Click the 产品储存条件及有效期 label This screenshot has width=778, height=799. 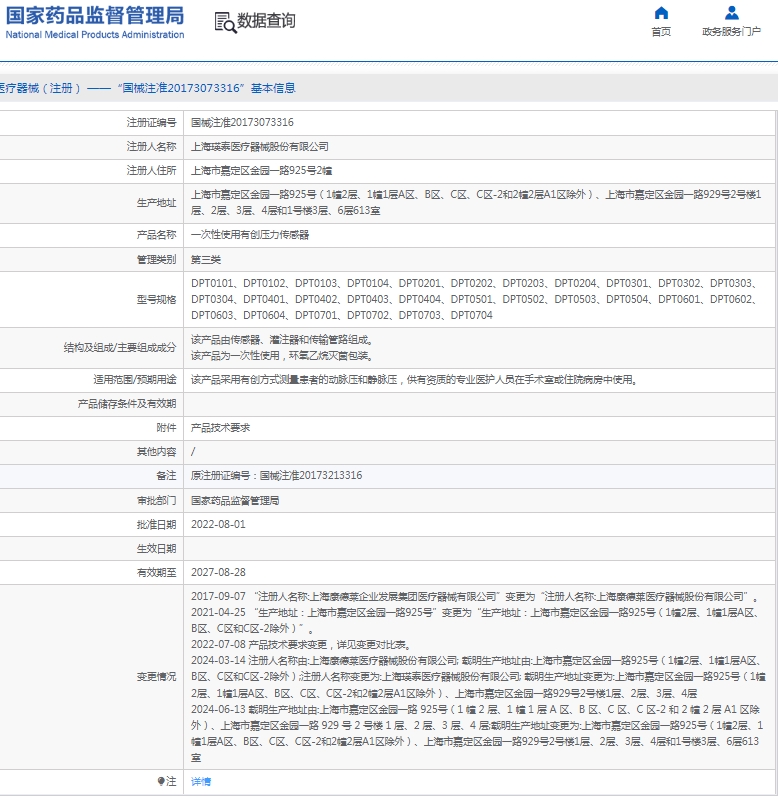[x=127, y=404]
